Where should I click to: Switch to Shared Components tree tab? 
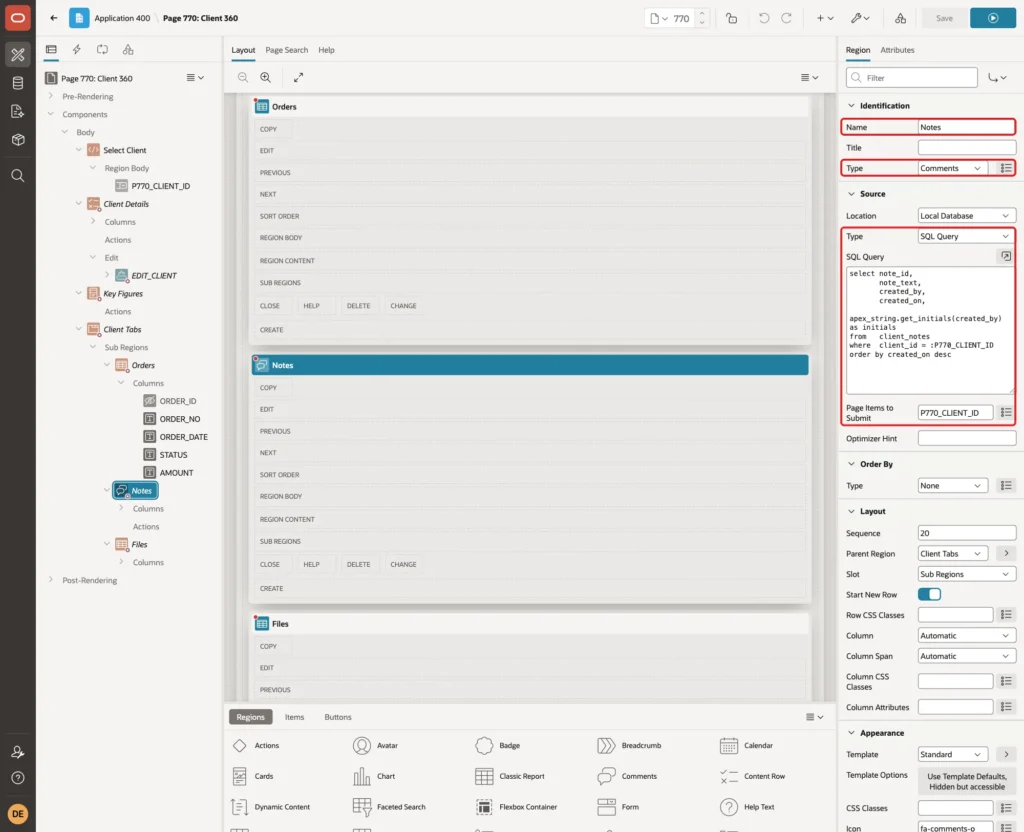pos(128,50)
